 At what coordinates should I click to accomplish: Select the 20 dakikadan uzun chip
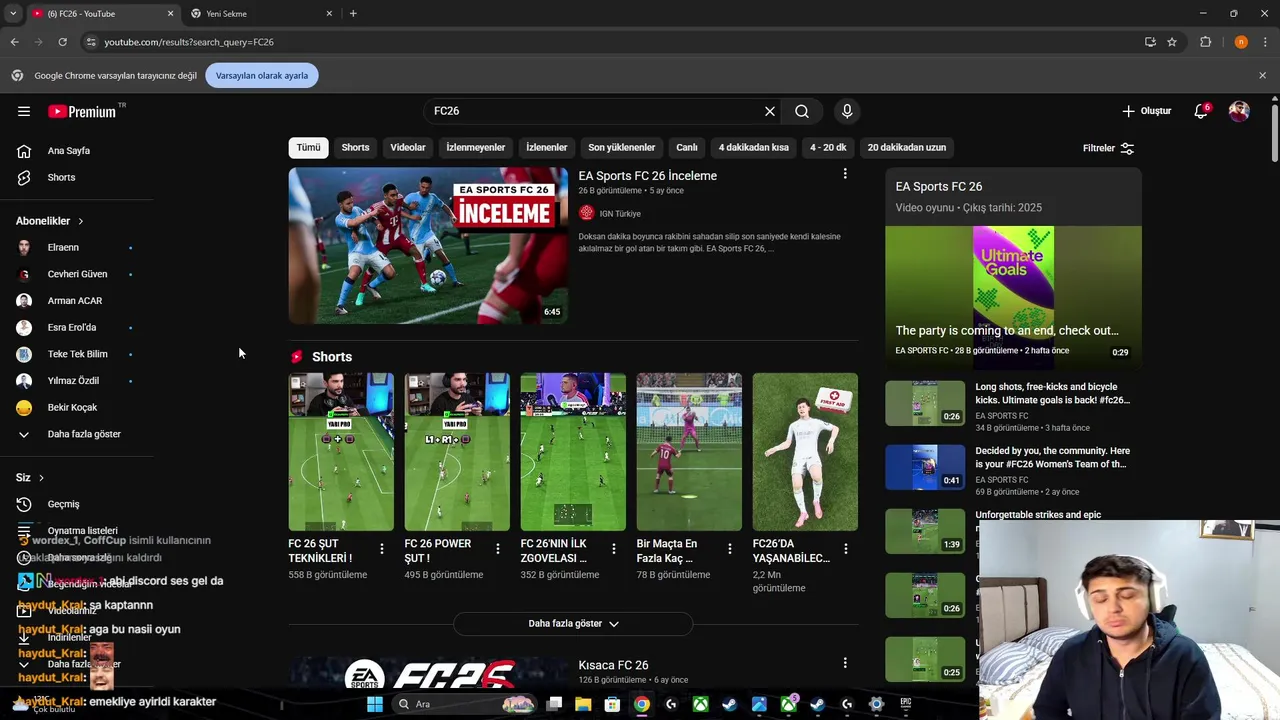pos(907,147)
